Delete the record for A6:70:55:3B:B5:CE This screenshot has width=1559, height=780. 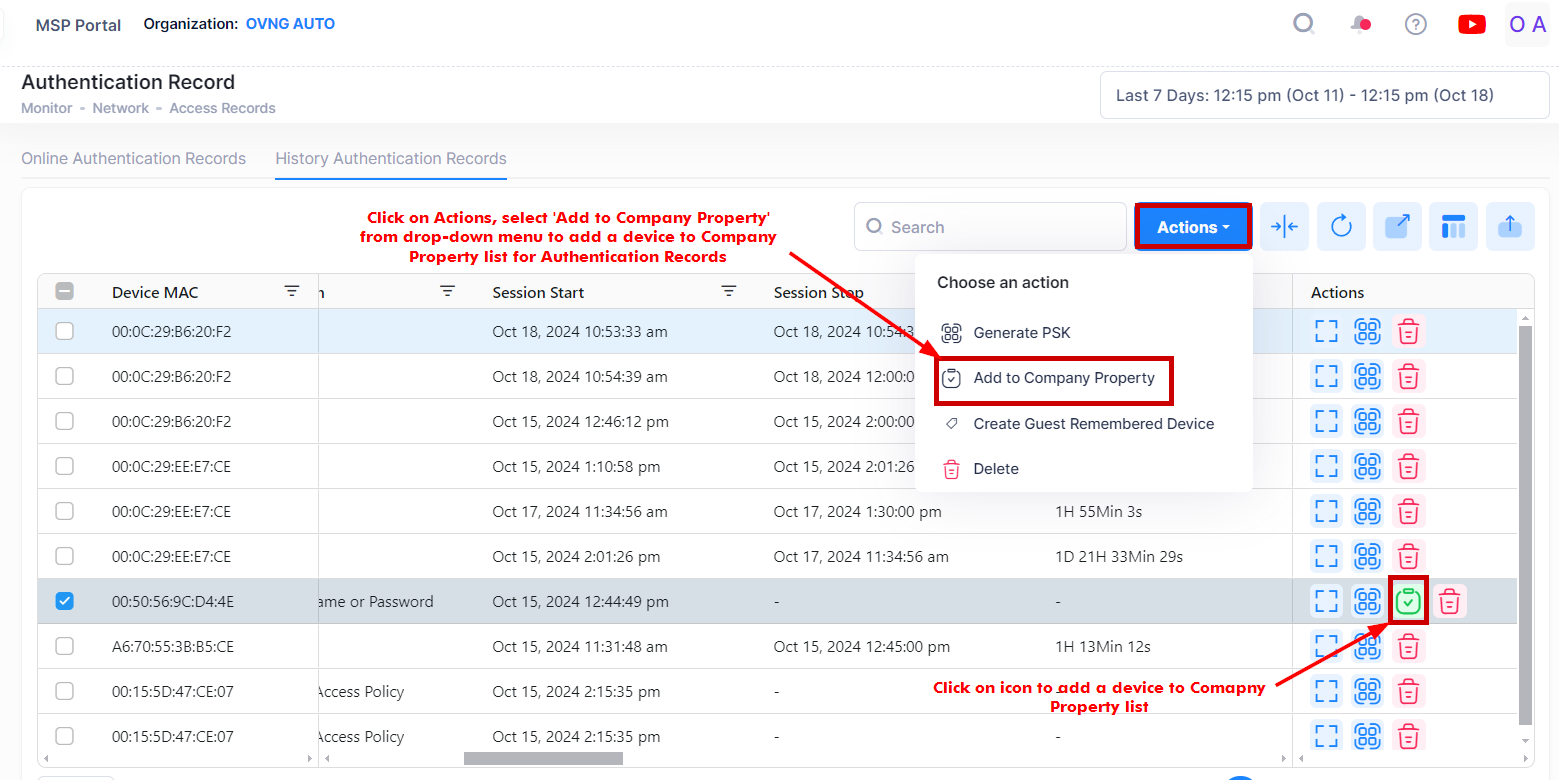pyautogui.click(x=1408, y=646)
